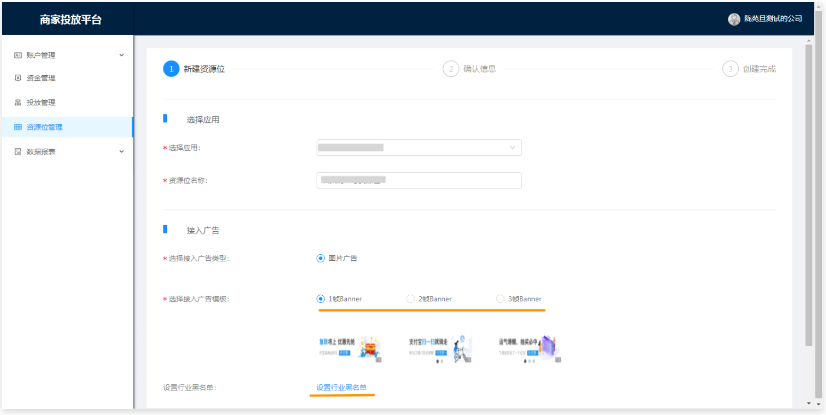
Task: Go to 资金管理 in the sidebar
Action: tap(41, 78)
